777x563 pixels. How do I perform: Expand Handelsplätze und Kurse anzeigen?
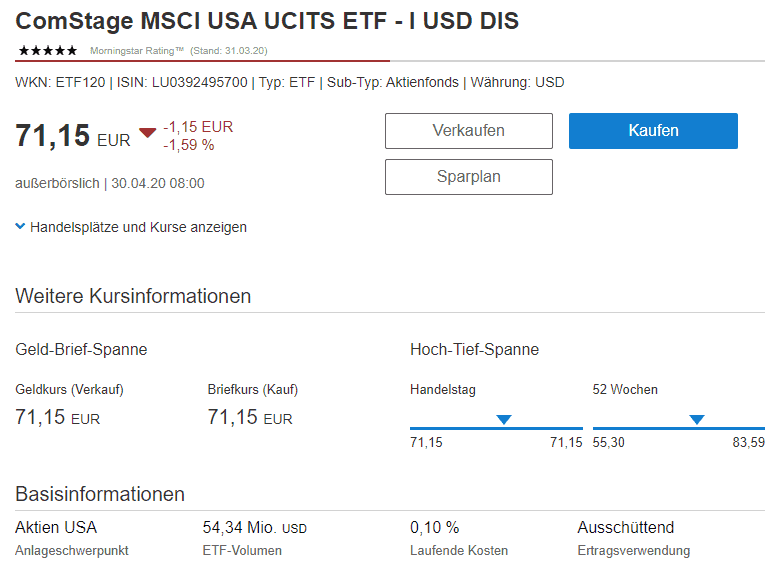(138, 227)
